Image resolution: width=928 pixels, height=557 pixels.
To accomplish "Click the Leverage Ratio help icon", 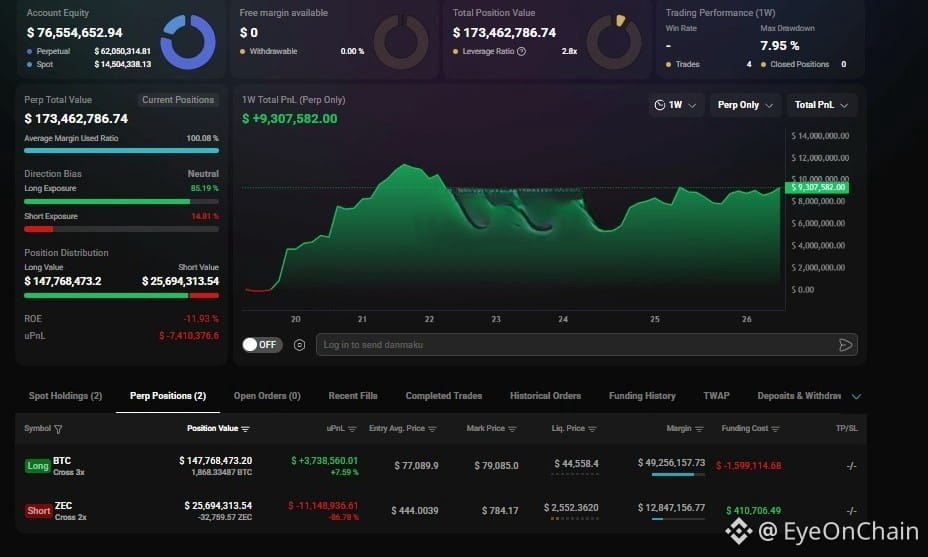I will [521, 51].
